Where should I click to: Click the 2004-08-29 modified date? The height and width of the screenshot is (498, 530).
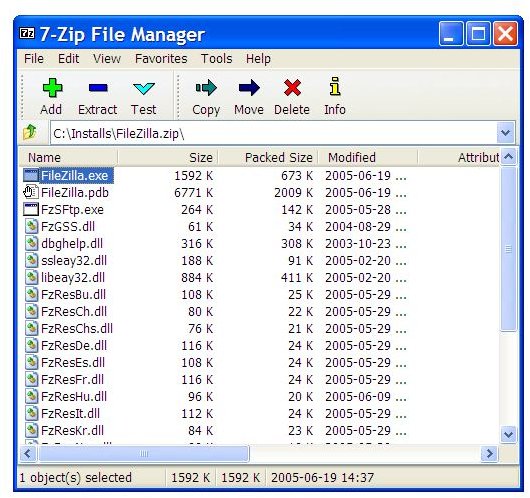tap(358, 227)
